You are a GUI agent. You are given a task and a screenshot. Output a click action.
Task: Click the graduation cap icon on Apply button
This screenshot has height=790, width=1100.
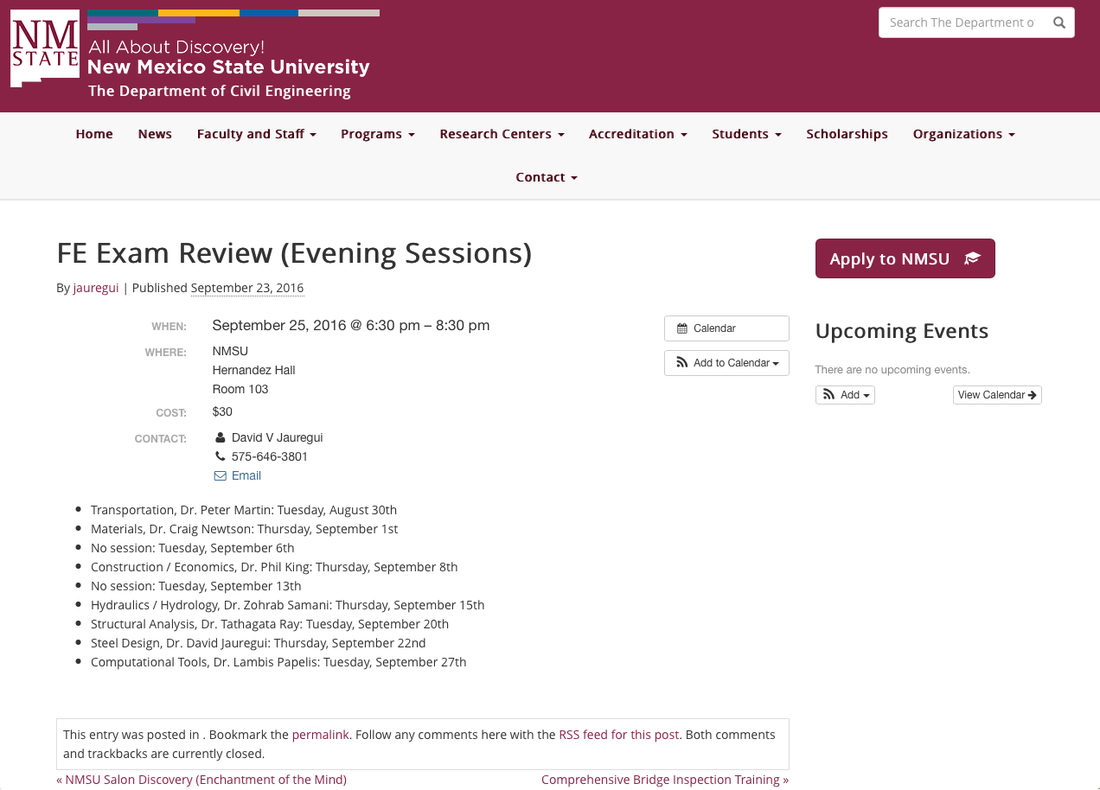[x=971, y=258]
